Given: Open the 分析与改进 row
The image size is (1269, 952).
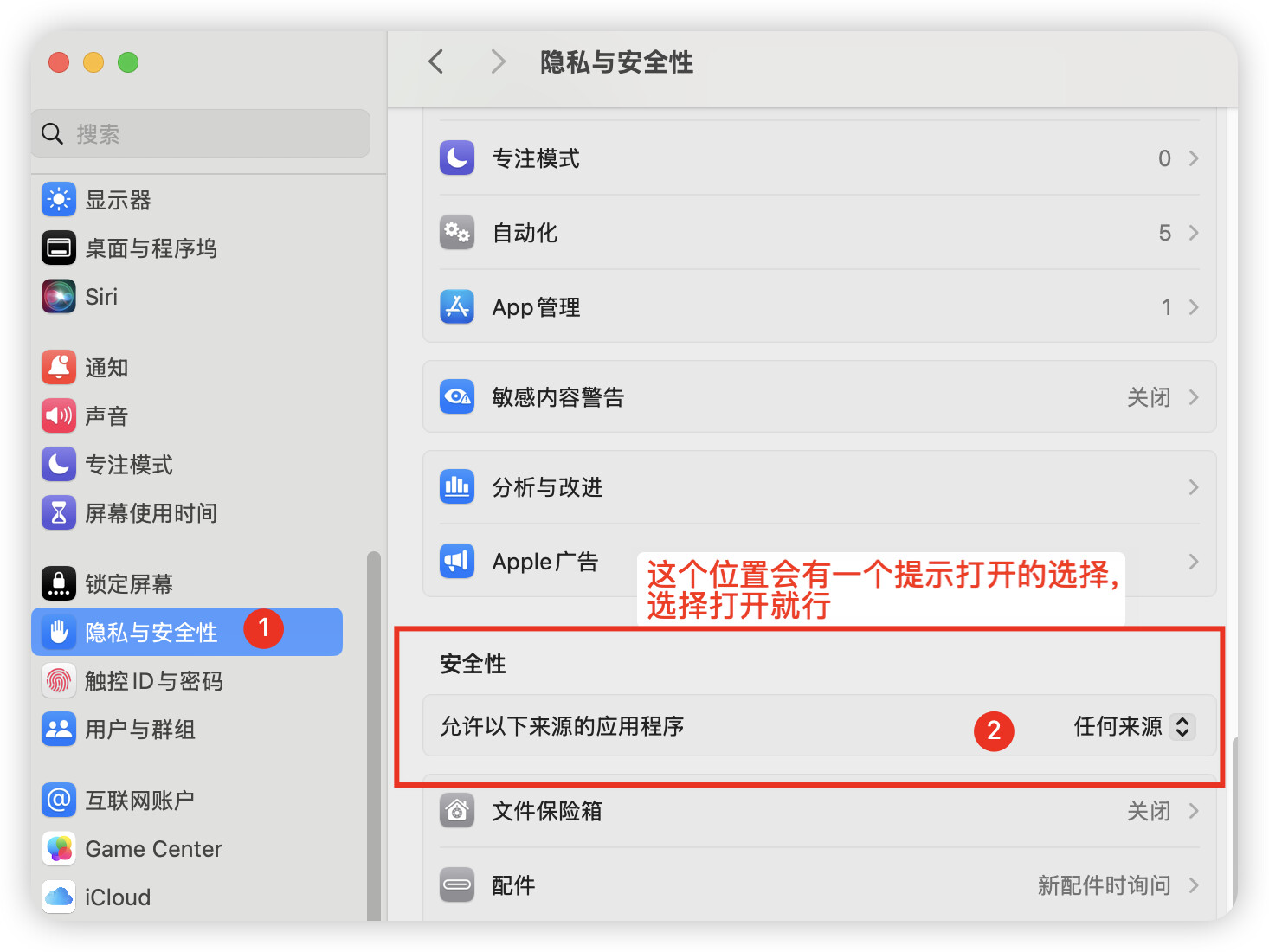Looking at the screenshot, I should 819,487.
